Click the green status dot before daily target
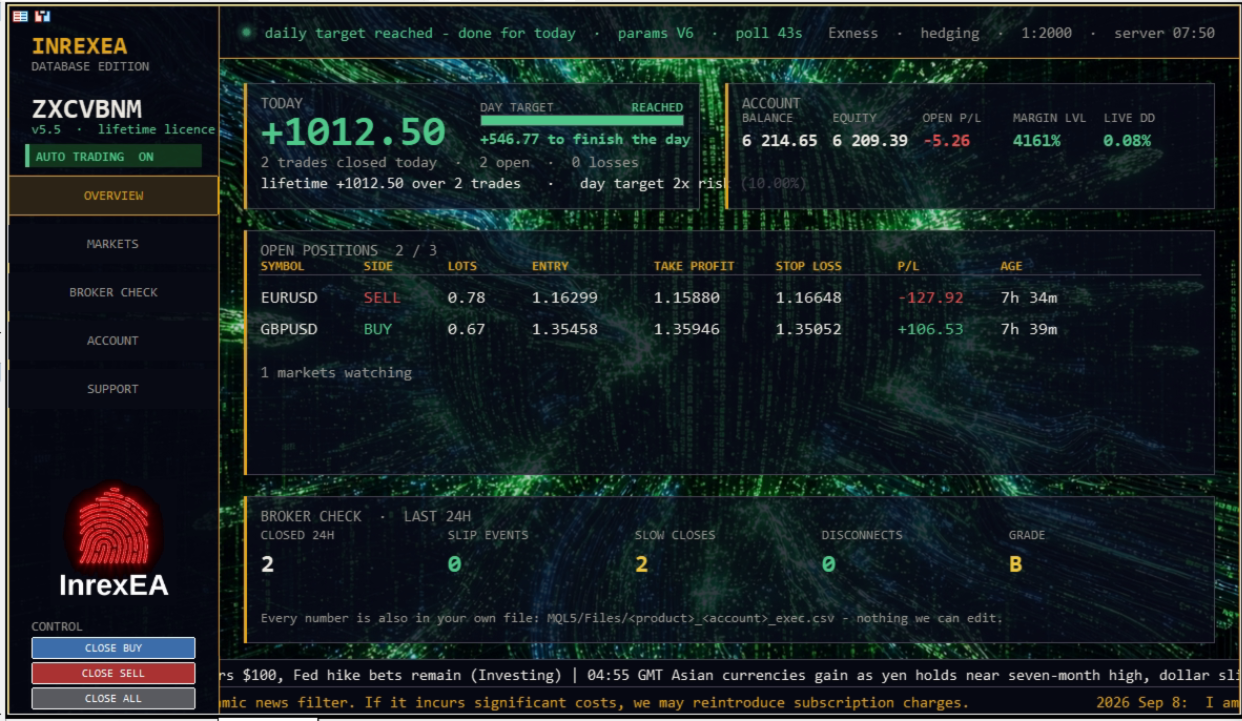The width and height of the screenshot is (1242, 721). 246,33
